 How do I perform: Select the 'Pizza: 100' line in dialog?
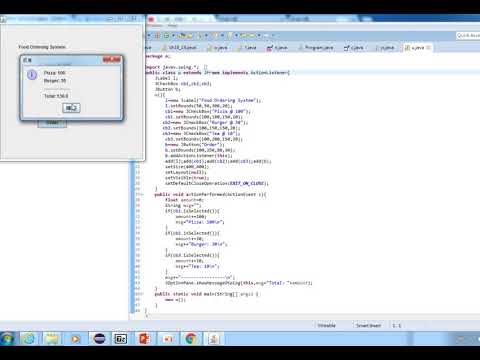pyautogui.click(x=55, y=73)
